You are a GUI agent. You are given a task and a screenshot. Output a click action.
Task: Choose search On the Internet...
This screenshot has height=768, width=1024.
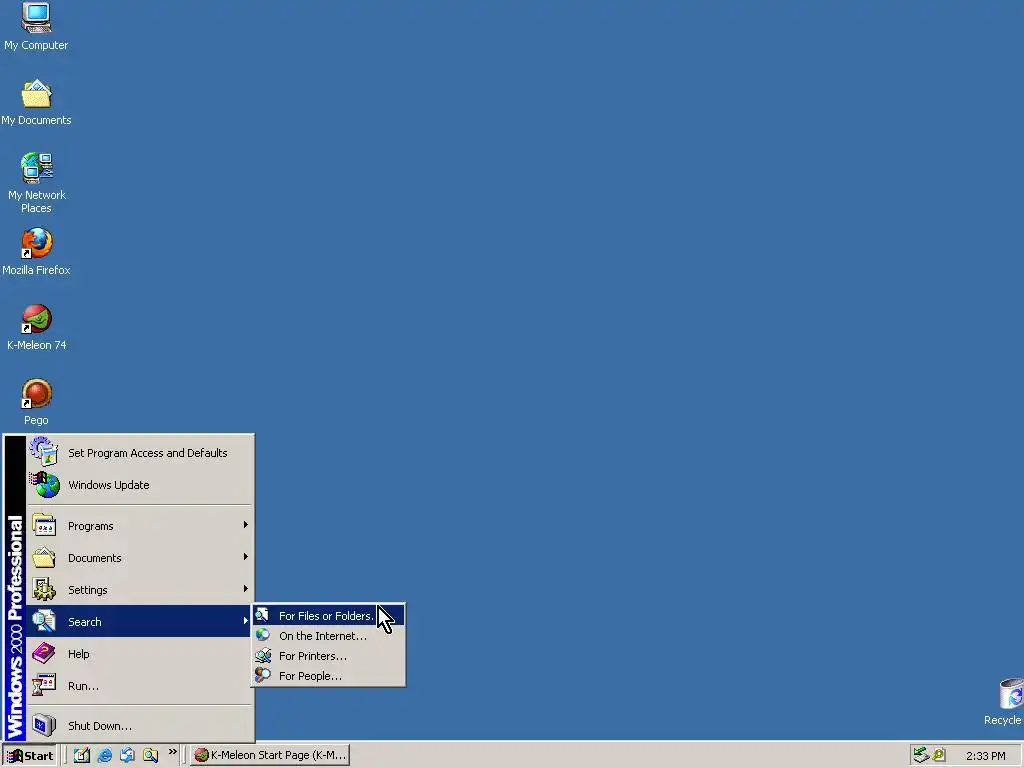tap(328, 635)
